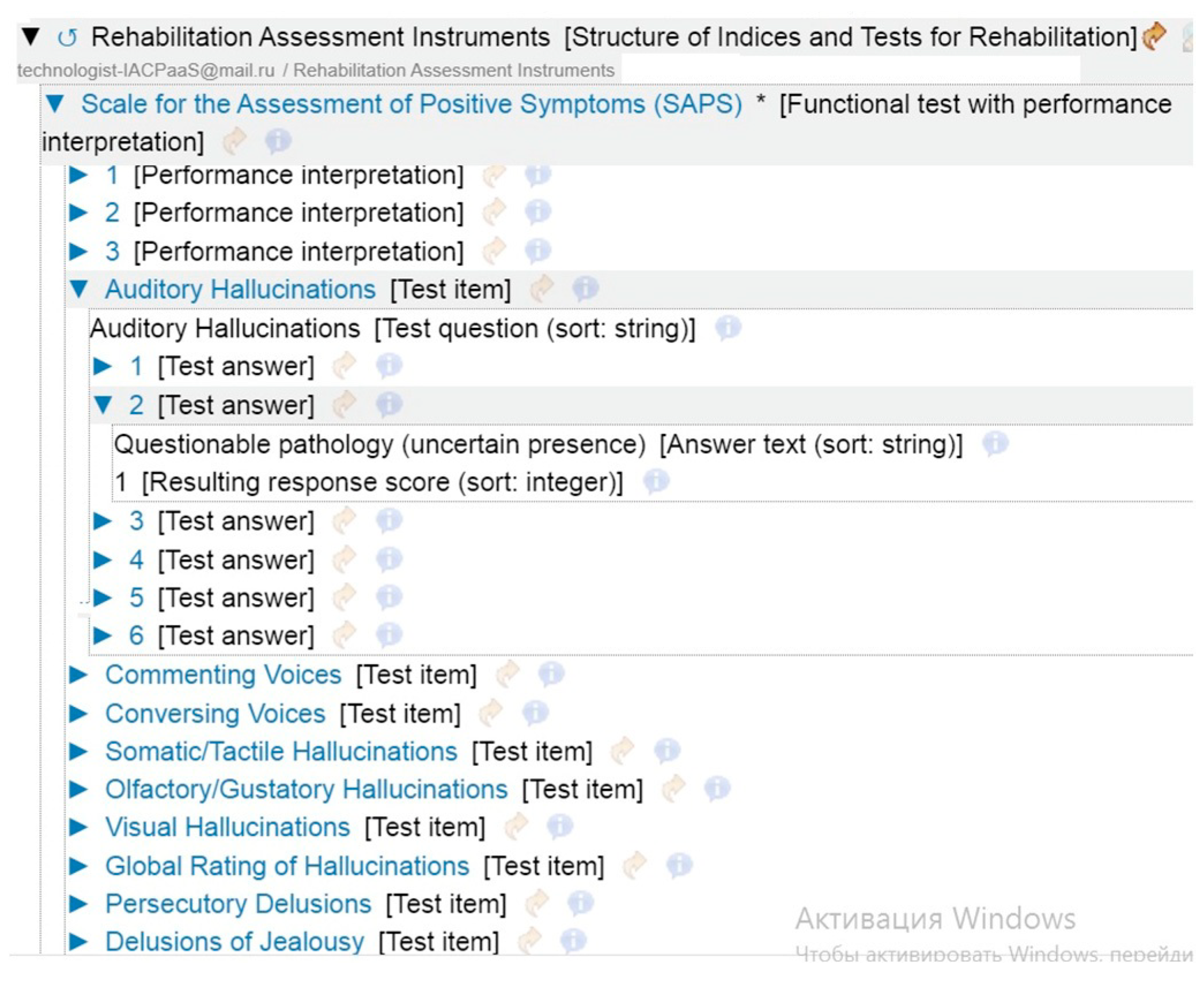Collapse the expanded Test answer 2
1204x982 pixels.
[103, 405]
